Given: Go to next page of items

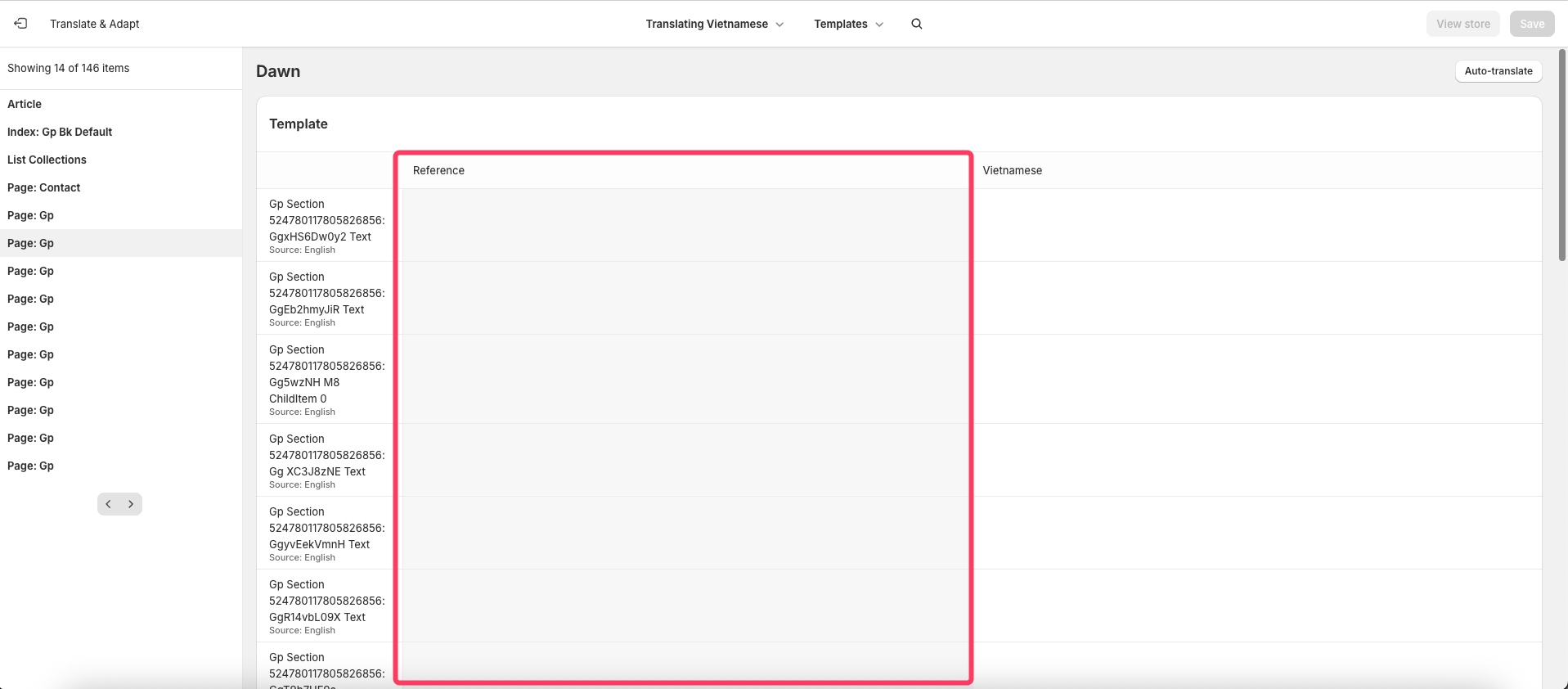Looking at the screenshot, I should tap(131, 504).
